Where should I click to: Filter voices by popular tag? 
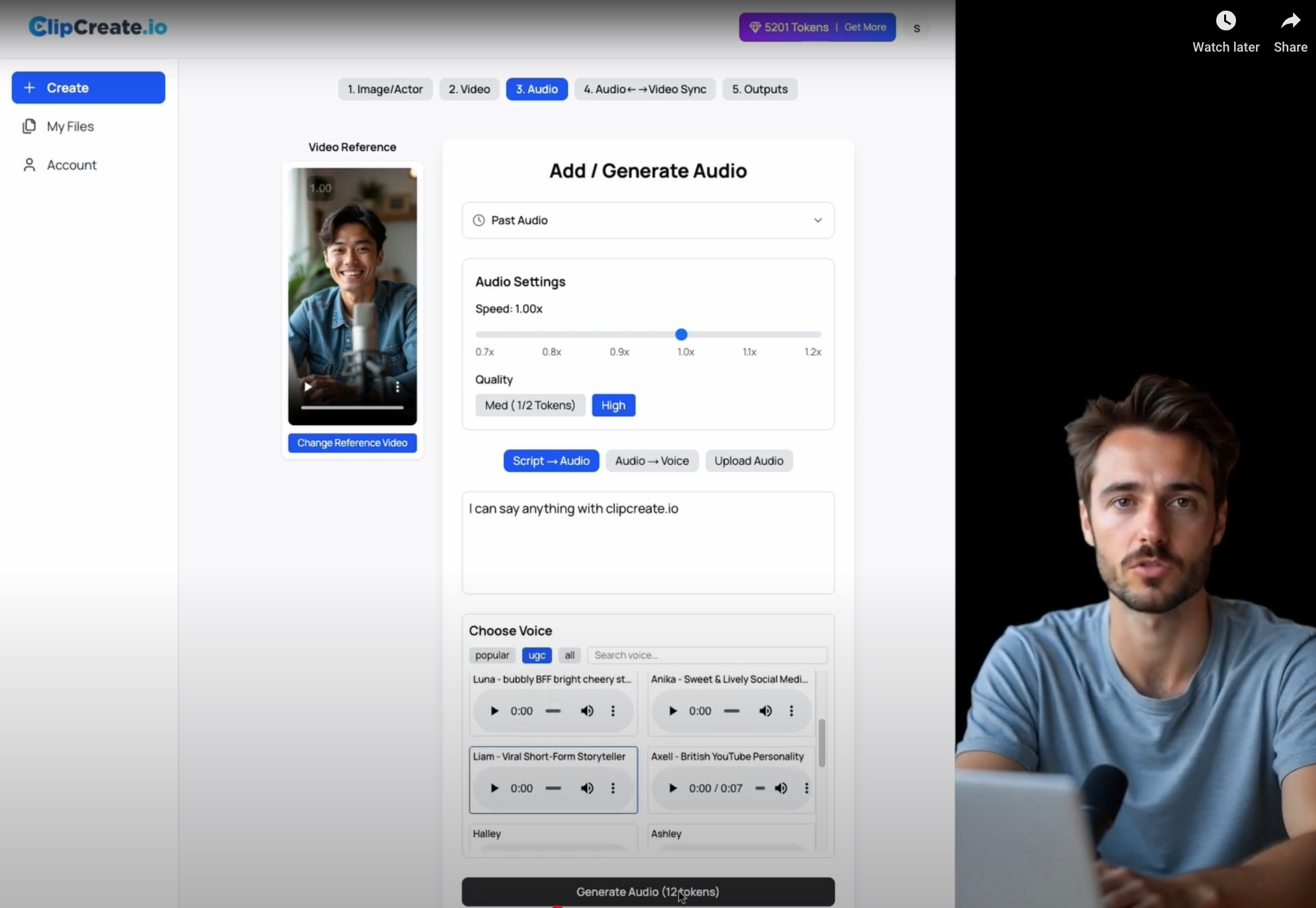492,655
